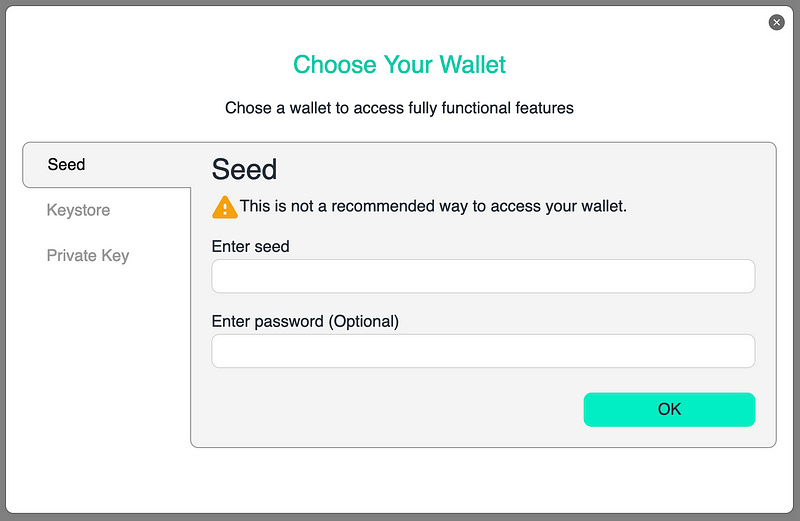Click the not recommended warning message
The width and height of the screenshot is (800, 521).
click(x=433, y=206)
